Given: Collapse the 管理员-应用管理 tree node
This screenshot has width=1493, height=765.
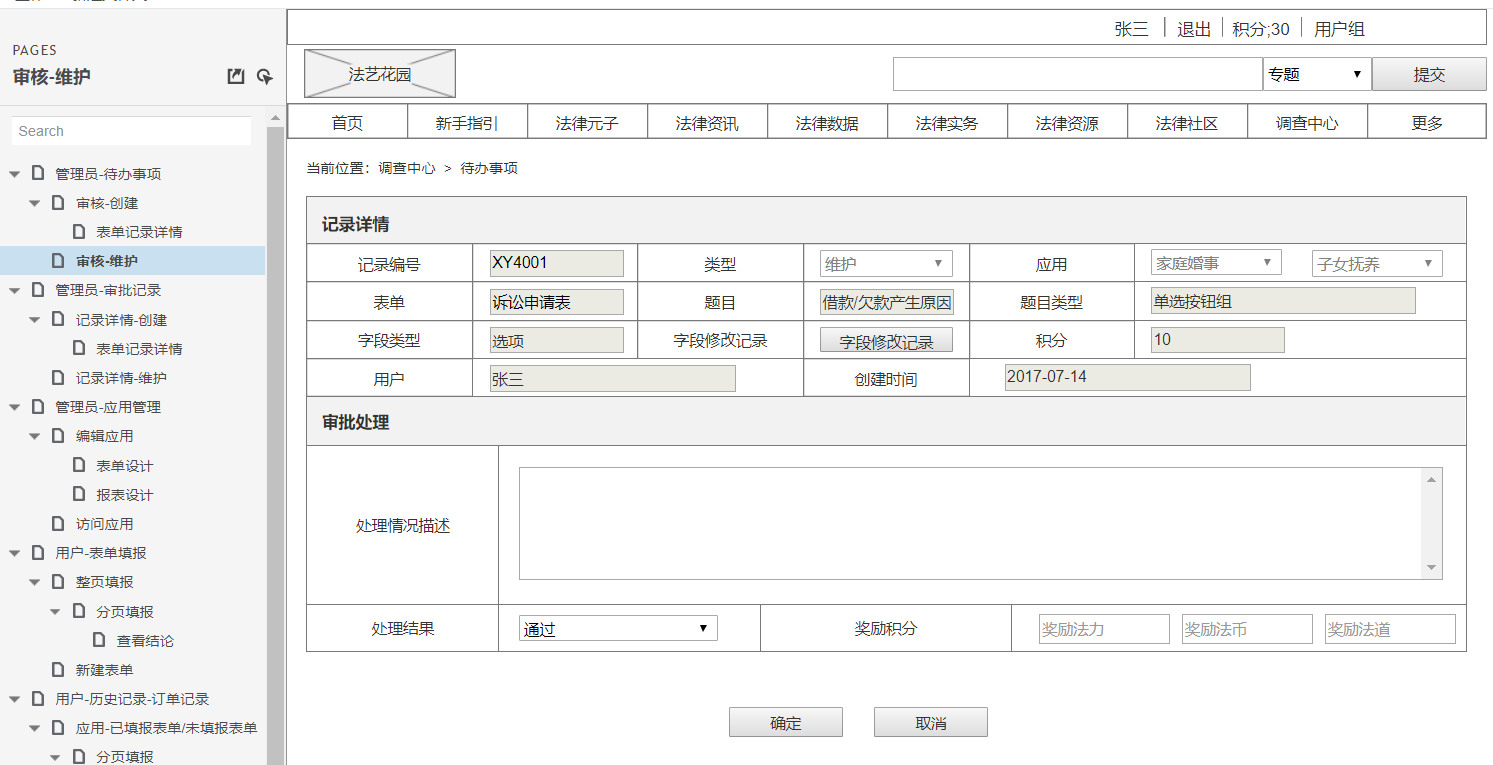Looking at the screenshot, I should point(14,407).
